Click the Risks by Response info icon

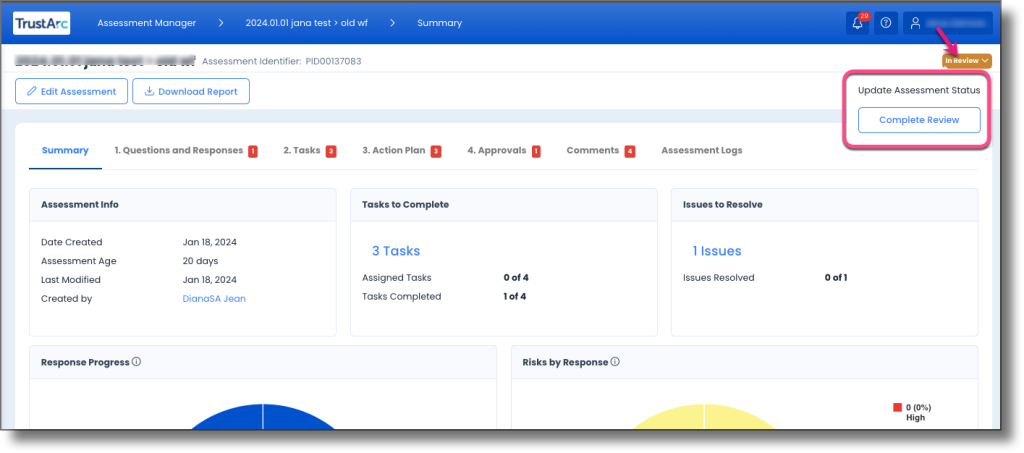click(x=615, y=362)
